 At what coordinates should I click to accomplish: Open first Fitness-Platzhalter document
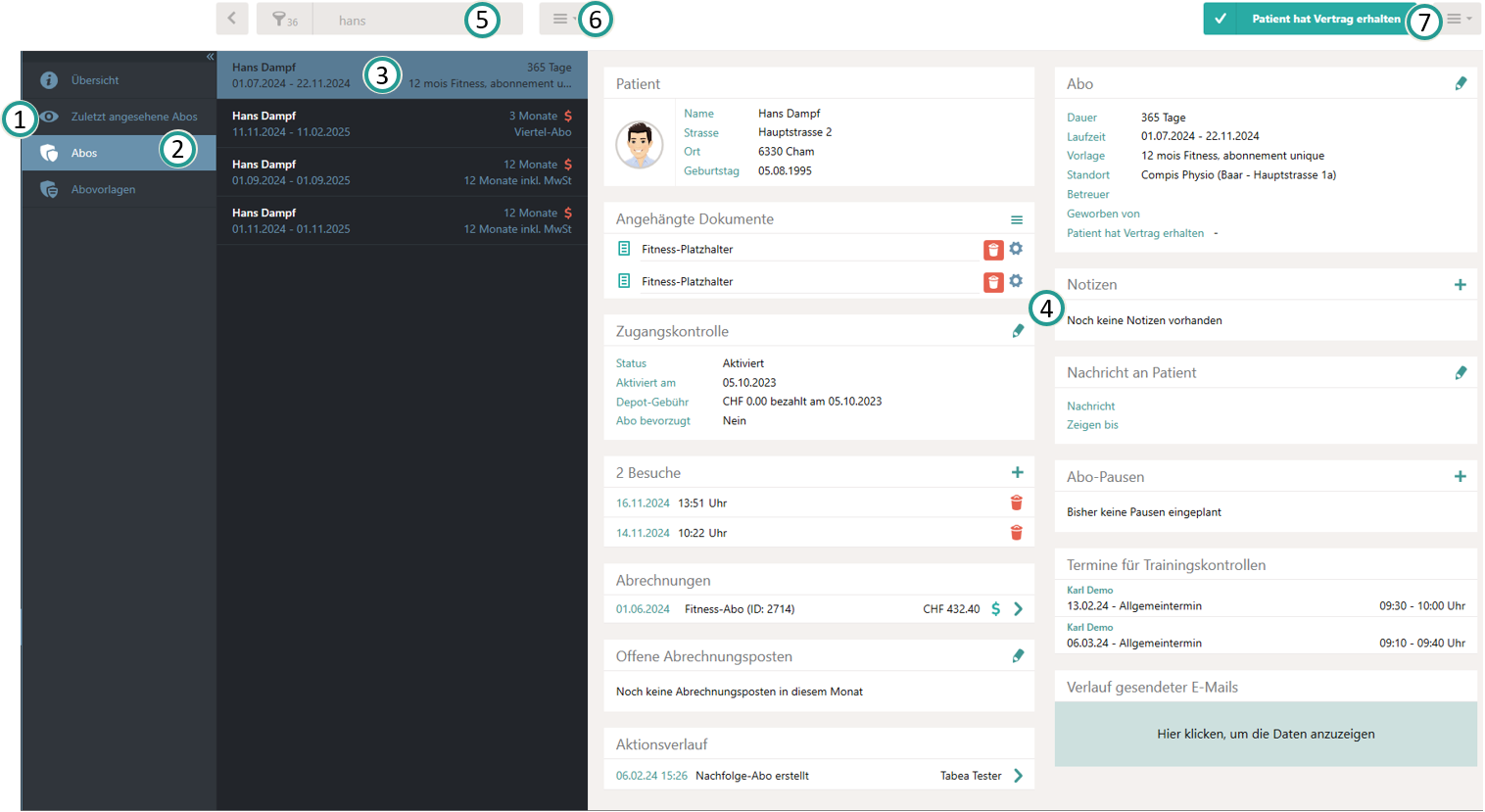(x=687, y=250)
